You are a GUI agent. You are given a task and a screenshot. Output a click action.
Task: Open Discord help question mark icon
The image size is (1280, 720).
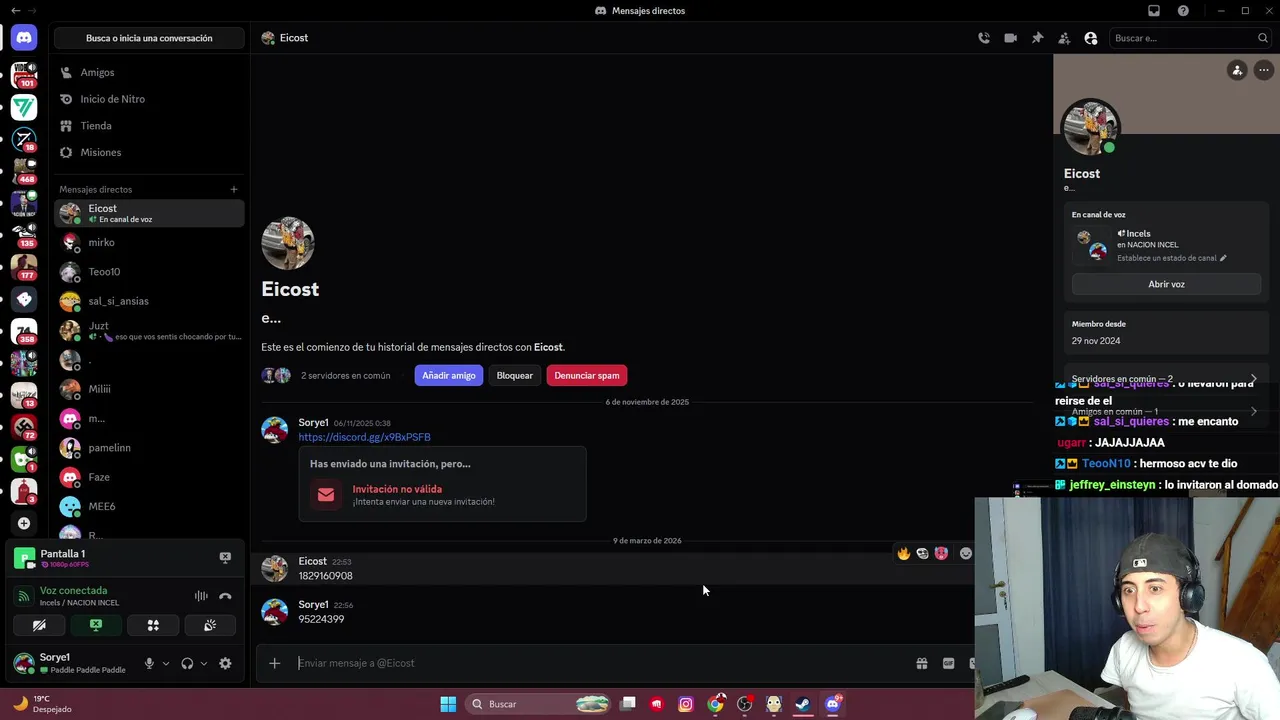(1184, 11)
